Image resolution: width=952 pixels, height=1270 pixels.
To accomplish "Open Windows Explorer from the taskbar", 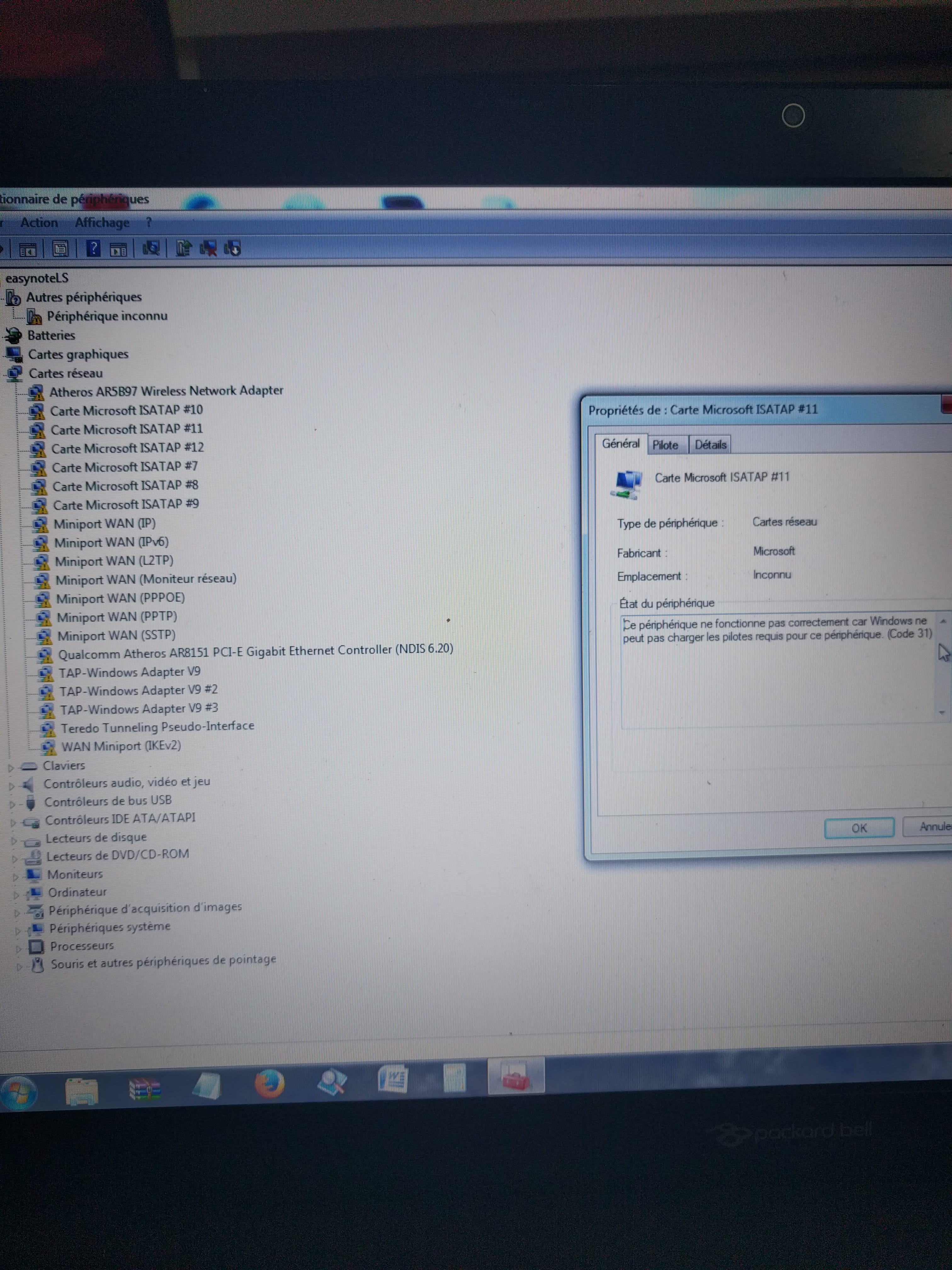I will pos(82,1090).
